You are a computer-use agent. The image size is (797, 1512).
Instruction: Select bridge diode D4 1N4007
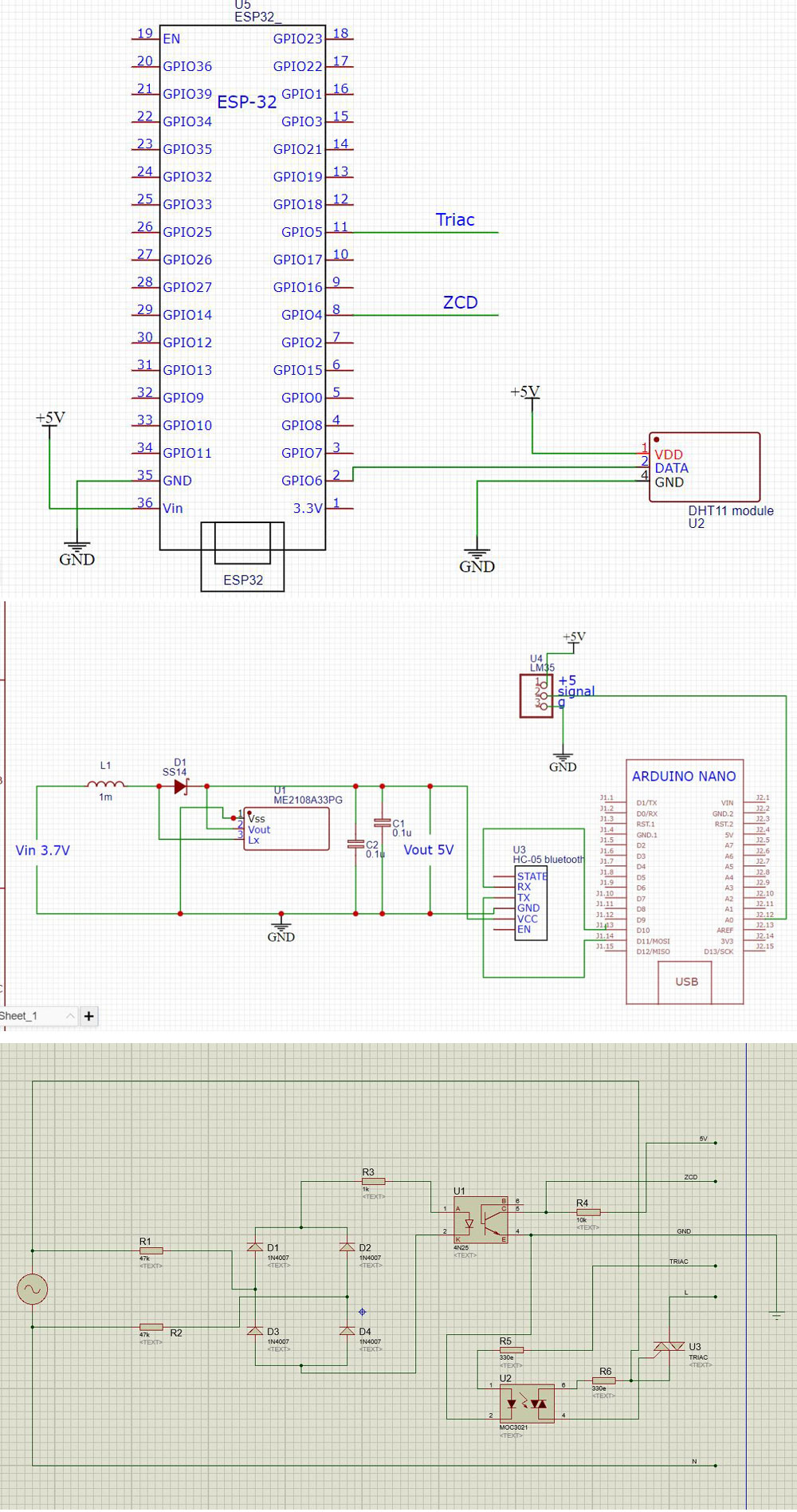point(347,1331)
